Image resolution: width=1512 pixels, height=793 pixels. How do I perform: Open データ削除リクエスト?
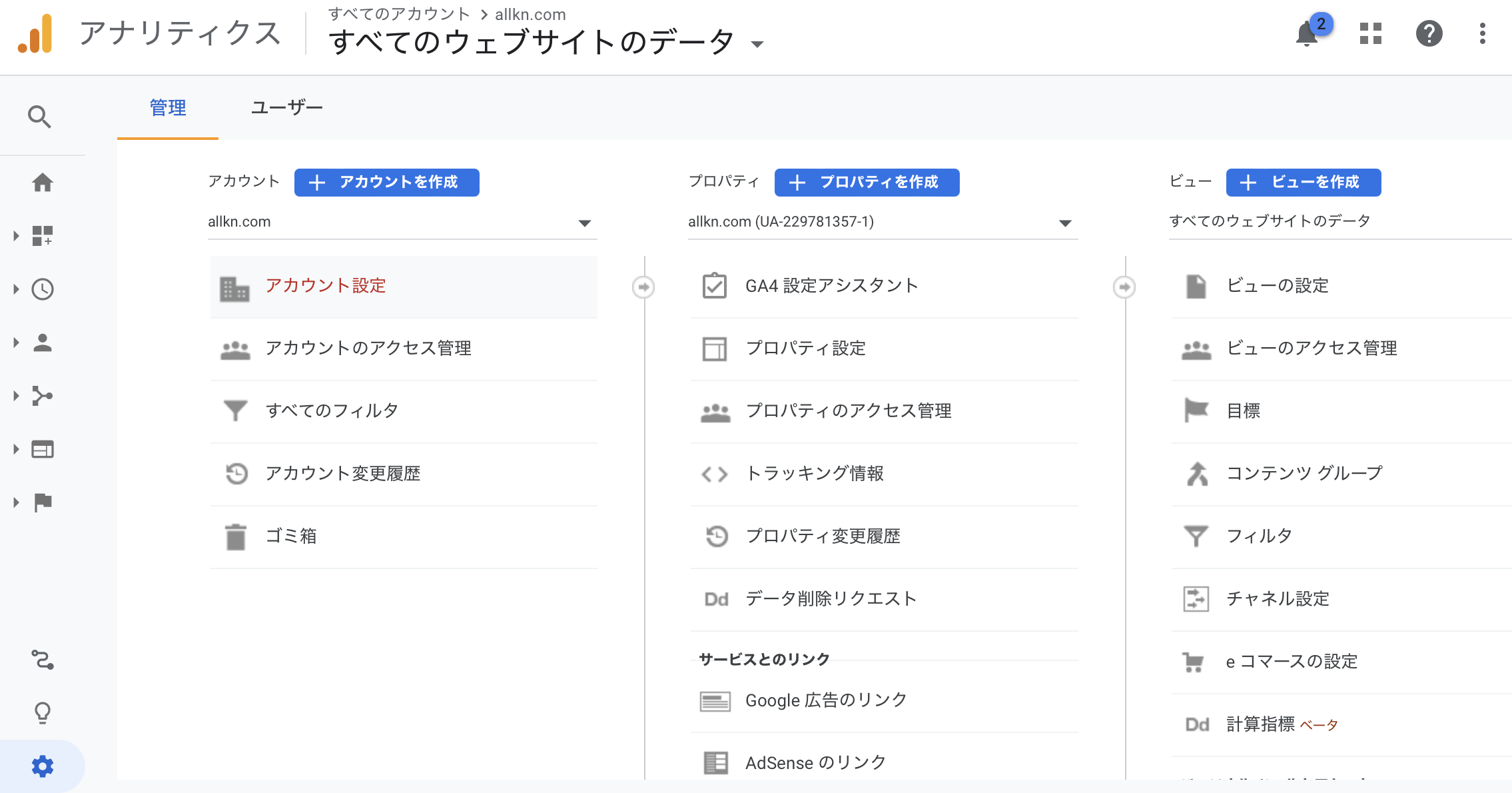click(884, 599)
